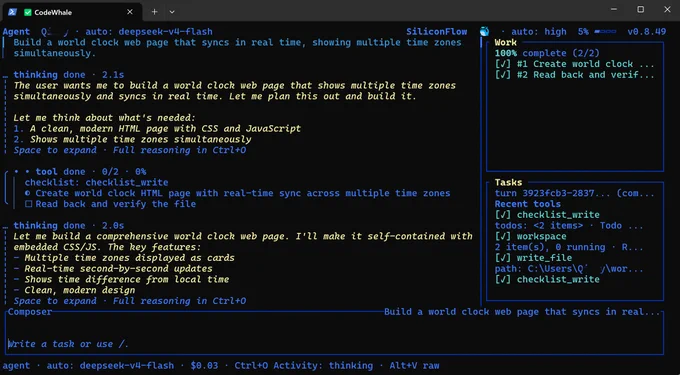This screenshot has height=375, width=680.
Task: Click the 'tool done 0/2 0%' entry
Action: (80, 172)
